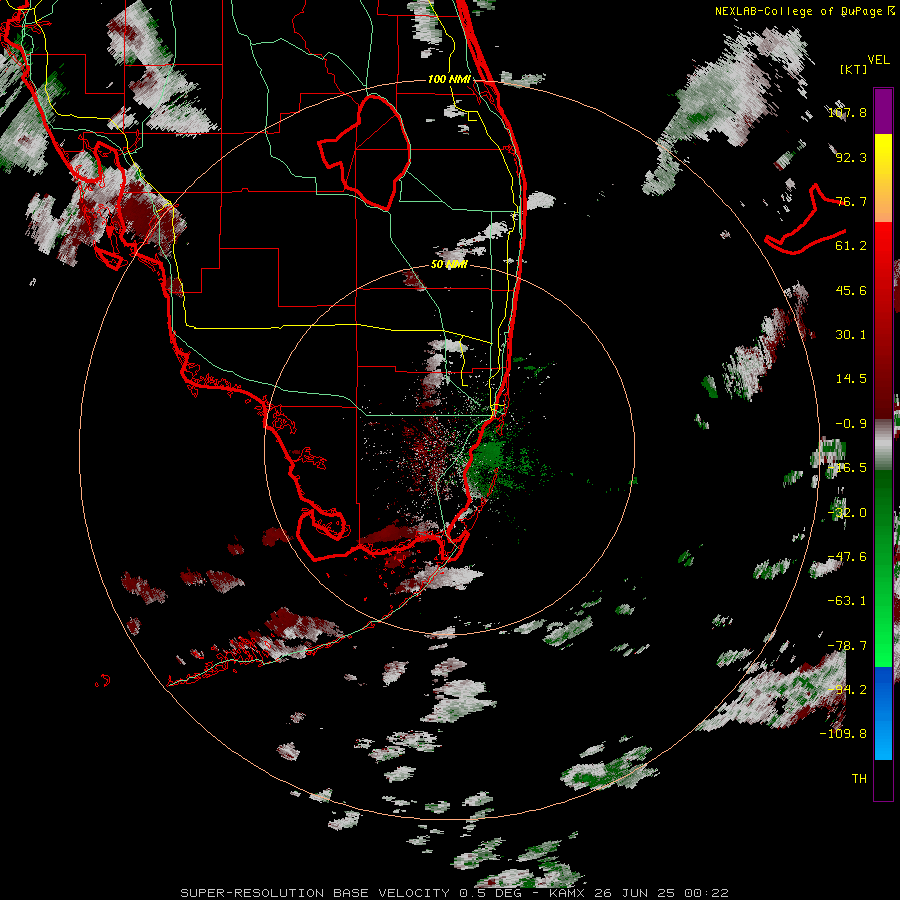Click the 30.1 legend value

click(x=851, y=335)
